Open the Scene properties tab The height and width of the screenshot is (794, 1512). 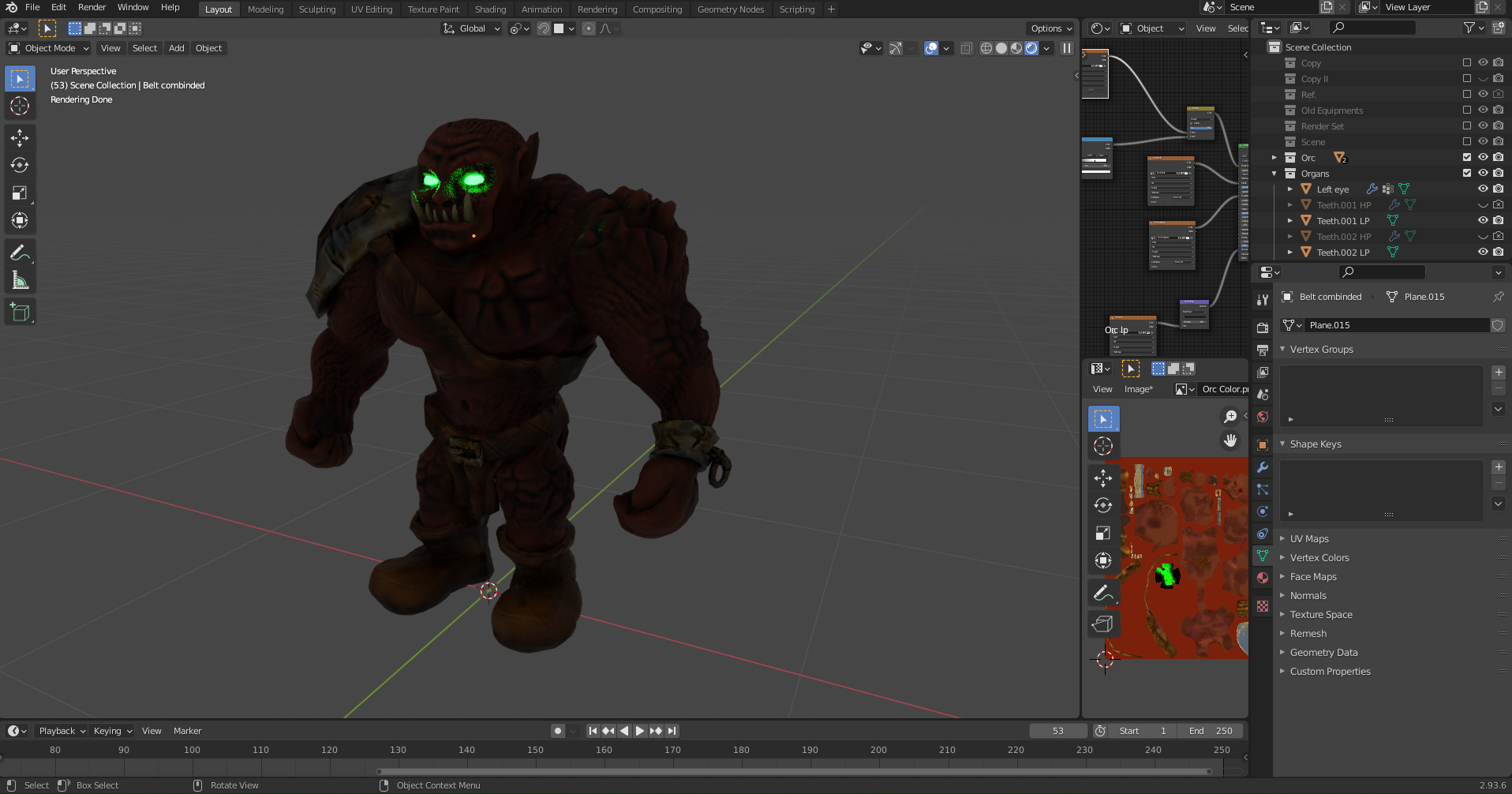point(1263,395)
